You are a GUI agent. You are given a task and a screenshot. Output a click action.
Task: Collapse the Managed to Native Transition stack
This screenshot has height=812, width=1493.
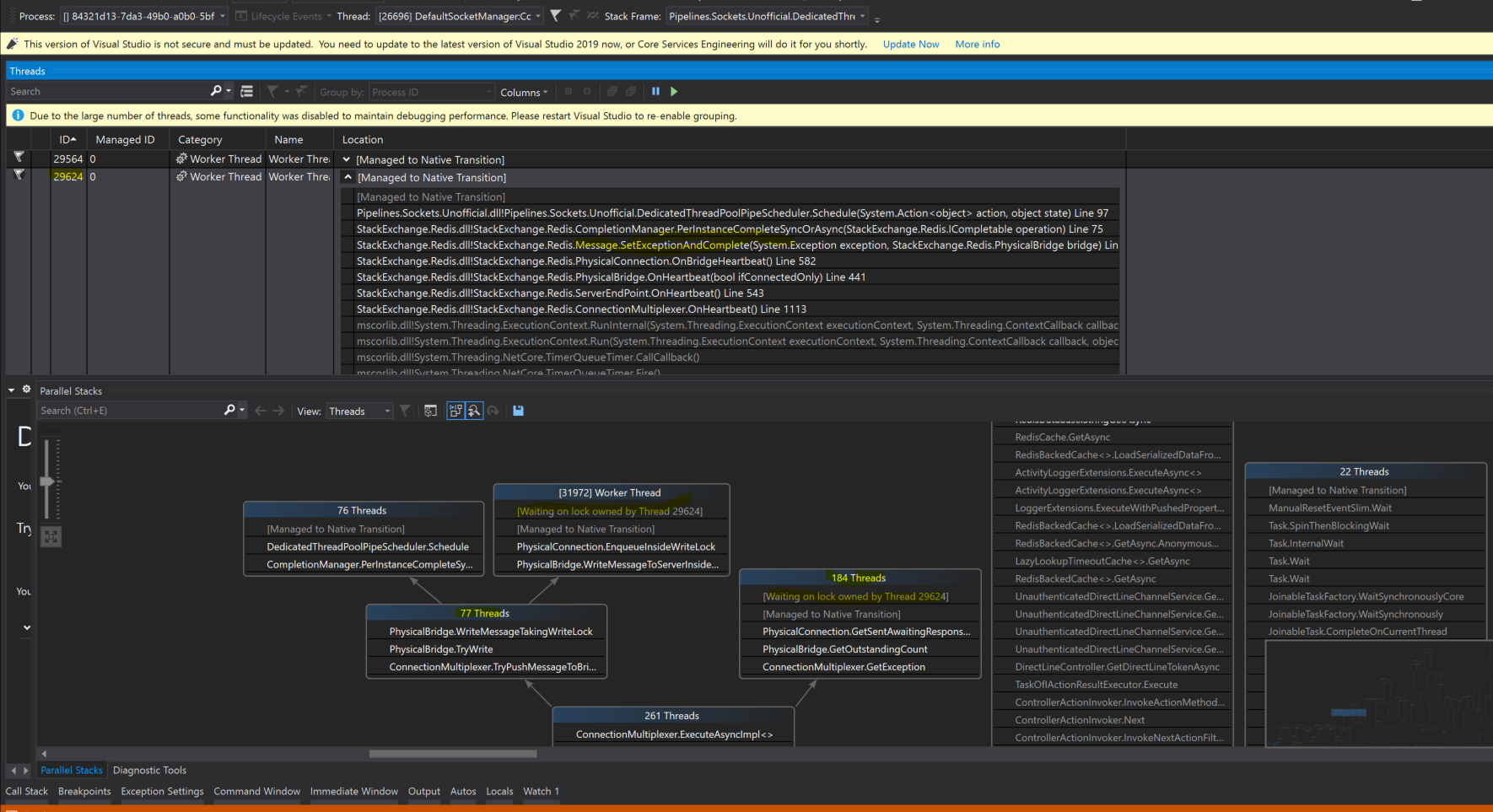point(348,177)
